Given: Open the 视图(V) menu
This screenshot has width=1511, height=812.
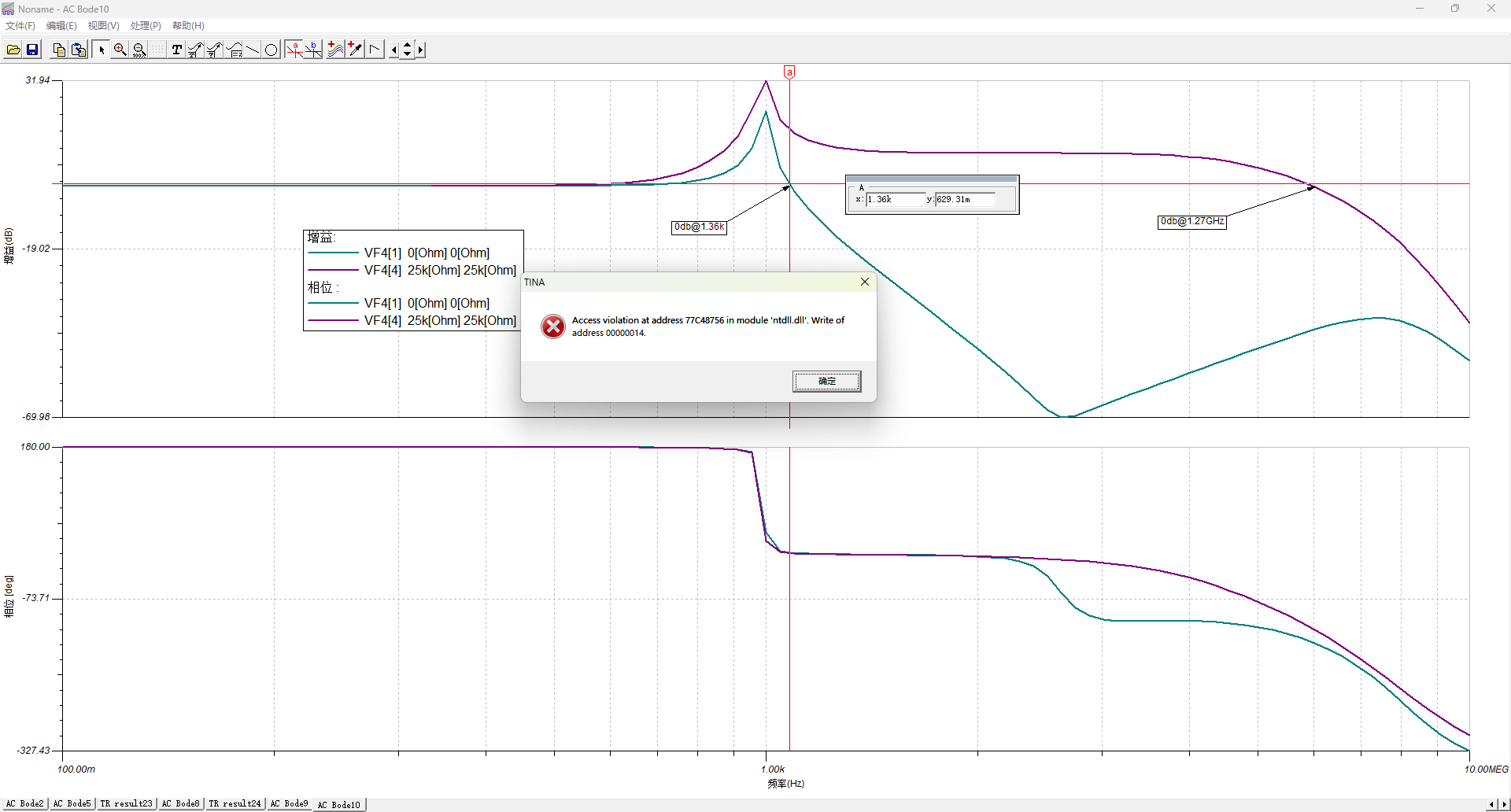Looking at the screenshot, I should point(103,26).
